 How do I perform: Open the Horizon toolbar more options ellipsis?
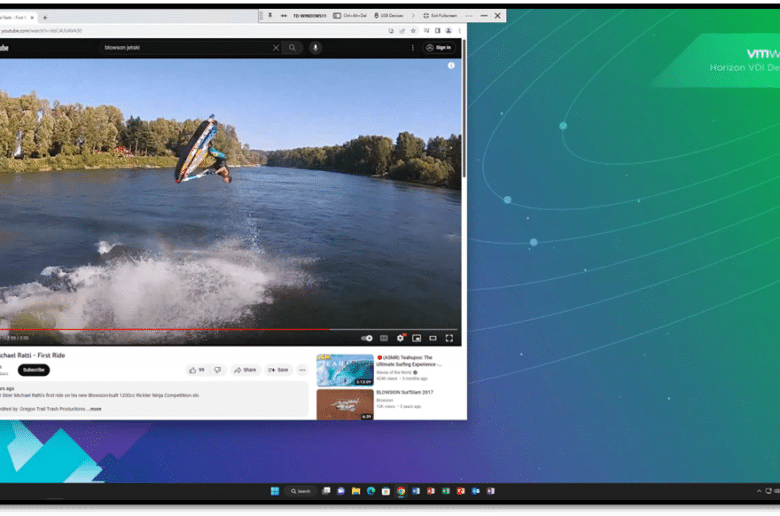click(469, 15)
